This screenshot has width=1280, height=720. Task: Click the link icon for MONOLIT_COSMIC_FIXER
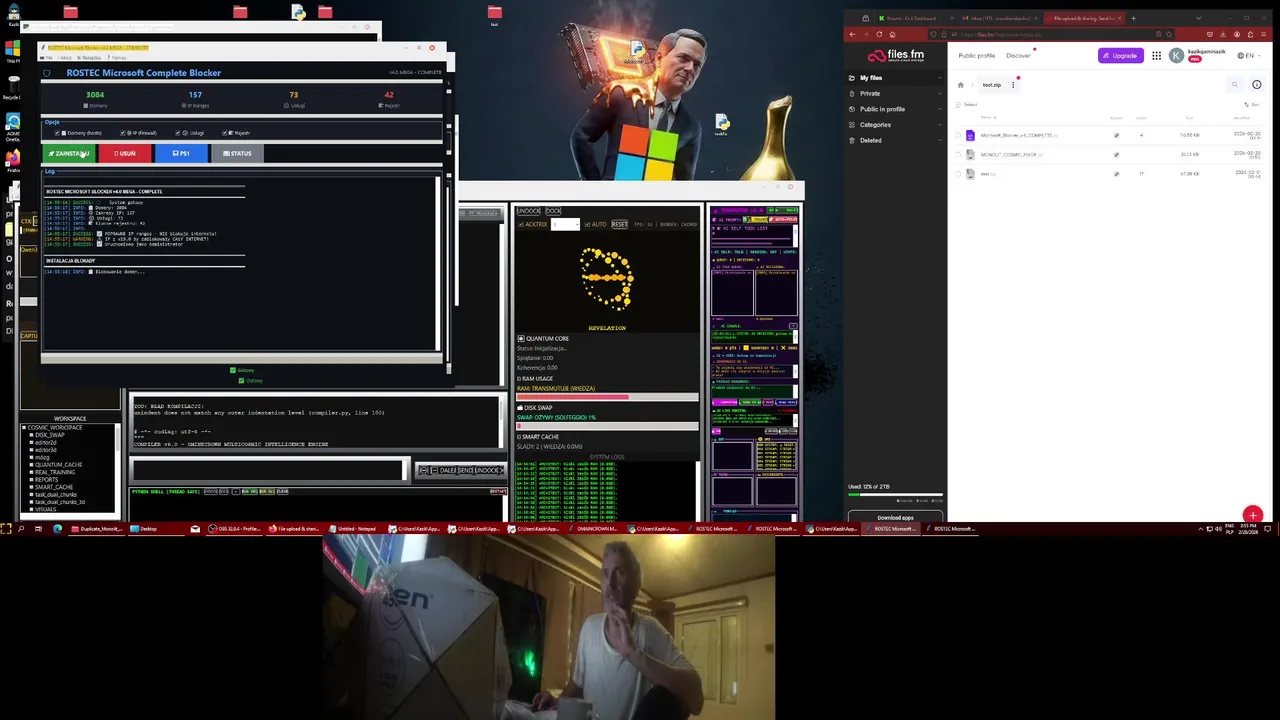tap(1116, 155)
